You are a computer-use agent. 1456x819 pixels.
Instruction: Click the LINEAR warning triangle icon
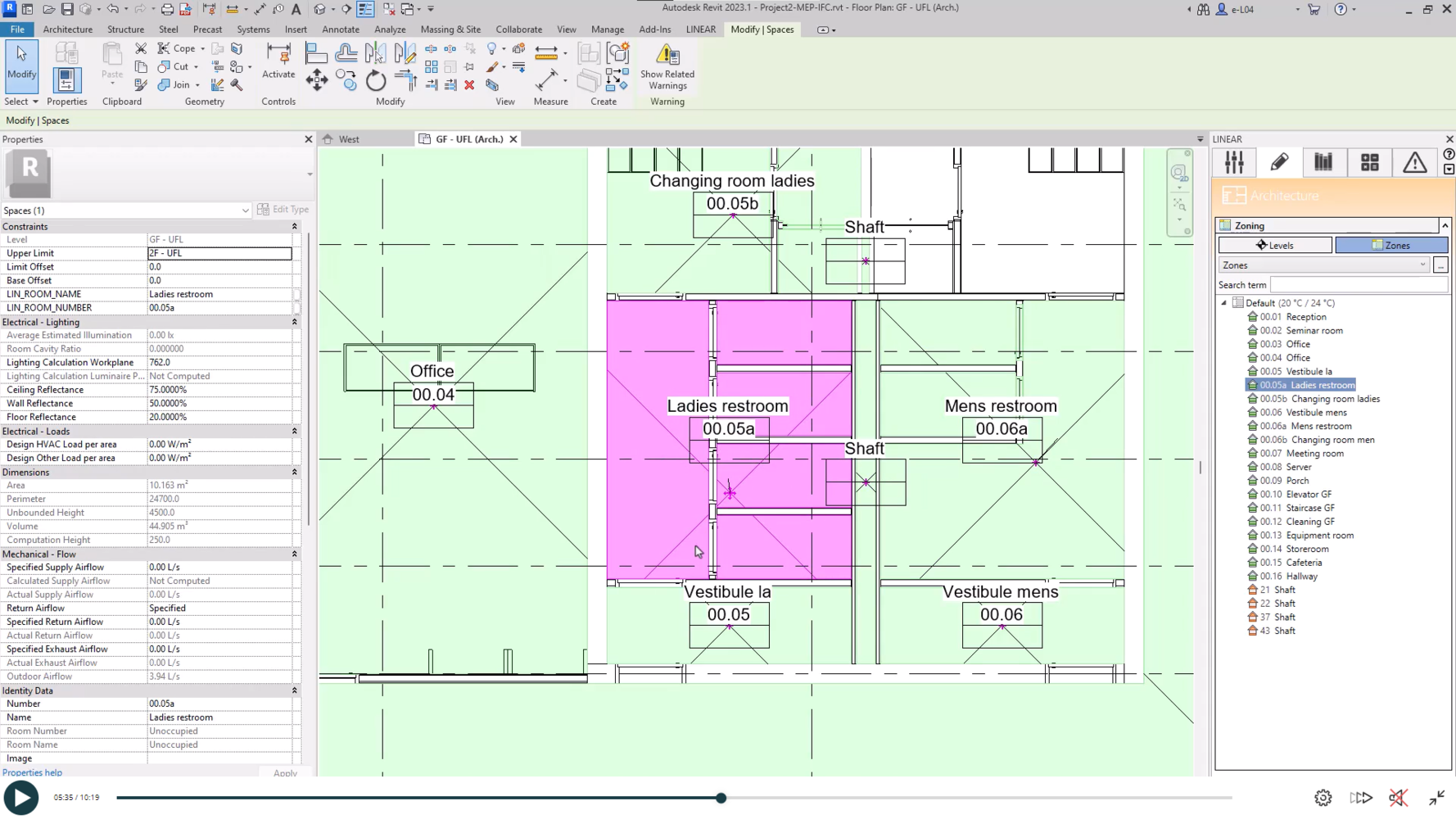(x=1414, y=163)
